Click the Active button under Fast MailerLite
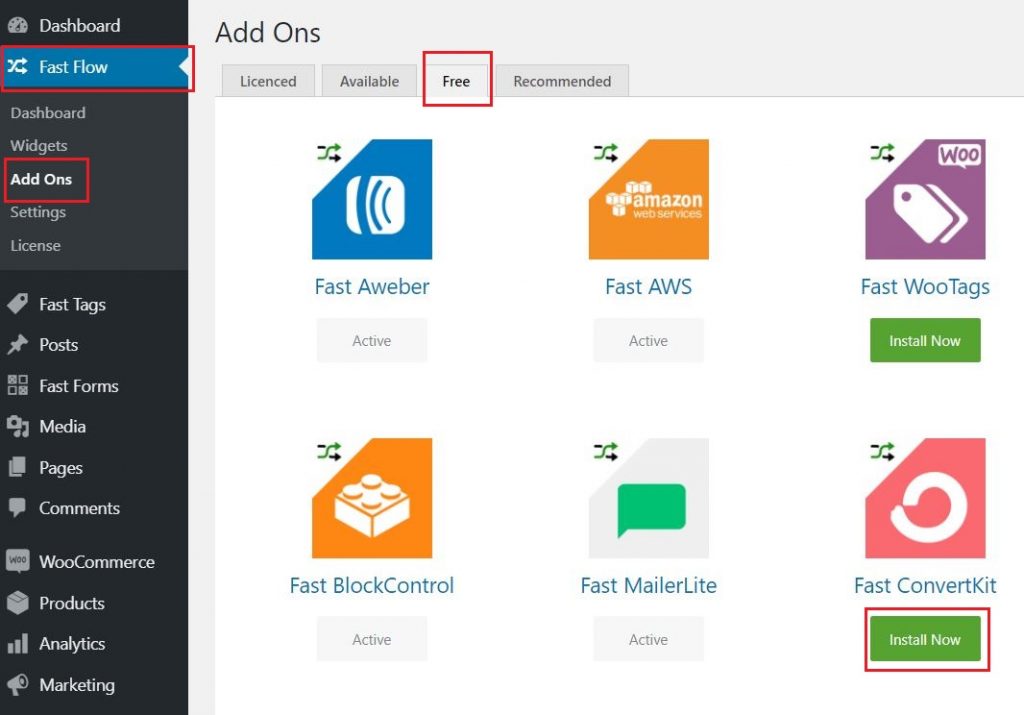Screen dimensions: 1024x715 click(648, 639)
